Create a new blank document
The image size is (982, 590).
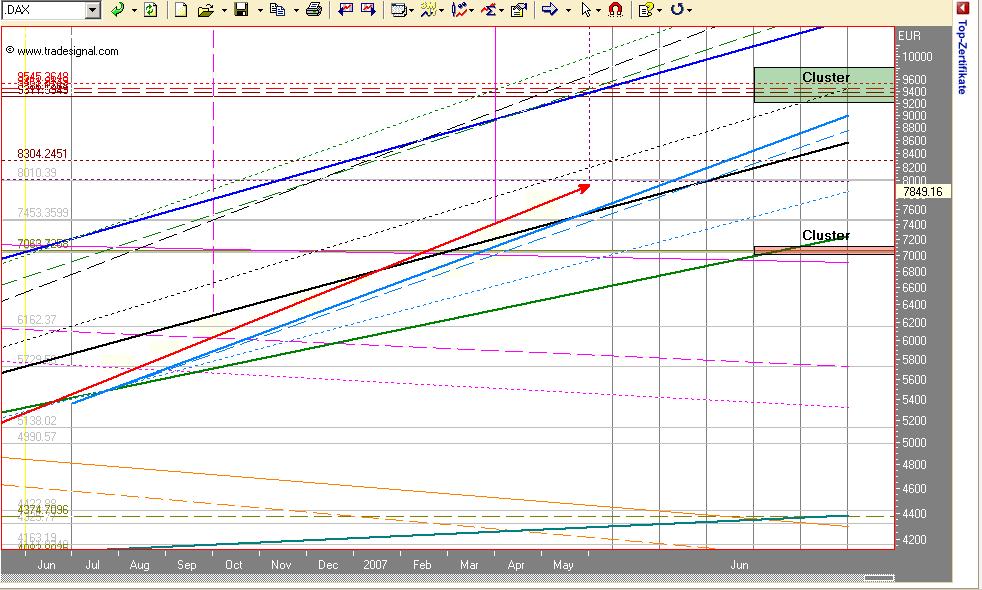pos(181,10)
